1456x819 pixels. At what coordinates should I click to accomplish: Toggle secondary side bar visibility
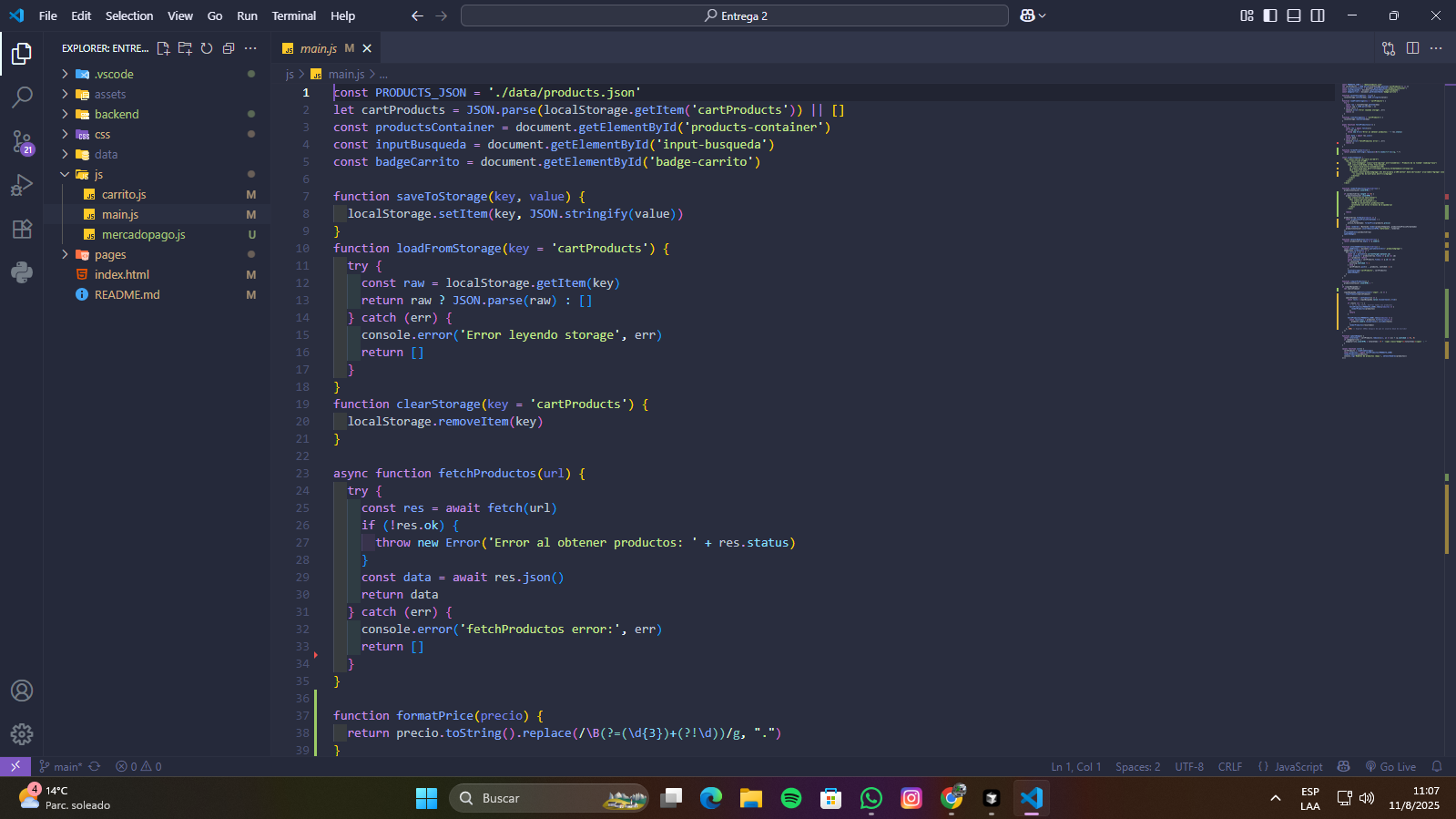pos(1318,15)
